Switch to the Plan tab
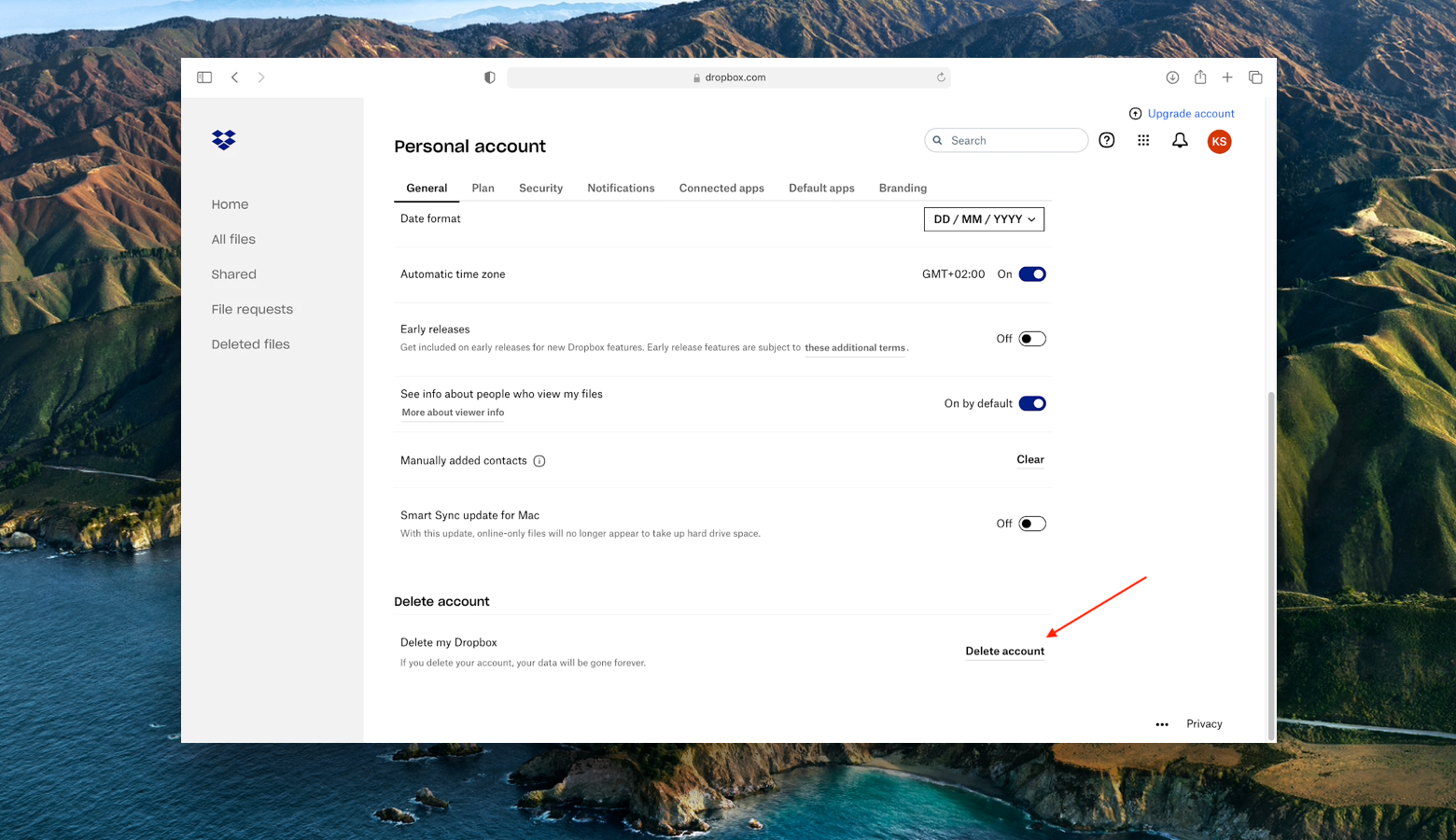 (483, 189)
